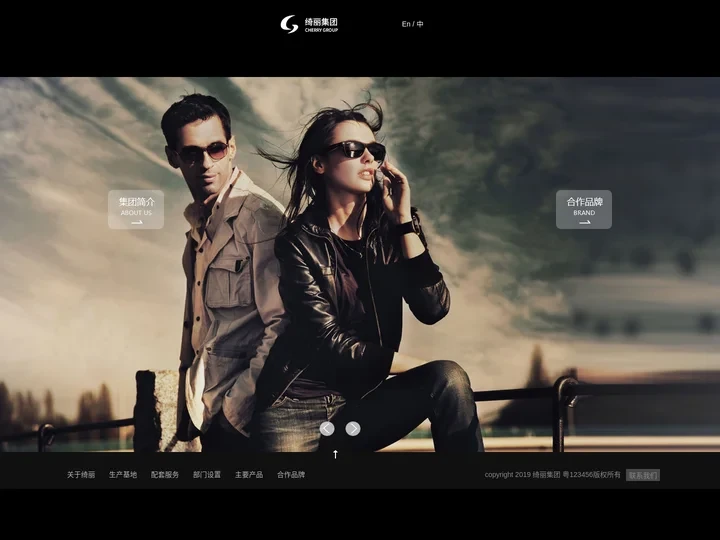This screenshot has width=720, height=540.
Task: Click the small upward arrow above the footer
Action: pyautogui.click(x=335, y=454)
